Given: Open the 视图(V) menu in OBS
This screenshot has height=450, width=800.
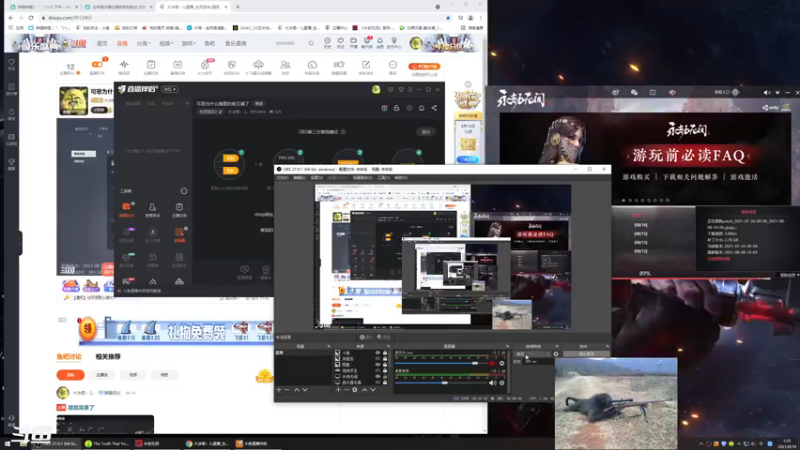Looking at the screenshot, I should point(317,178).
